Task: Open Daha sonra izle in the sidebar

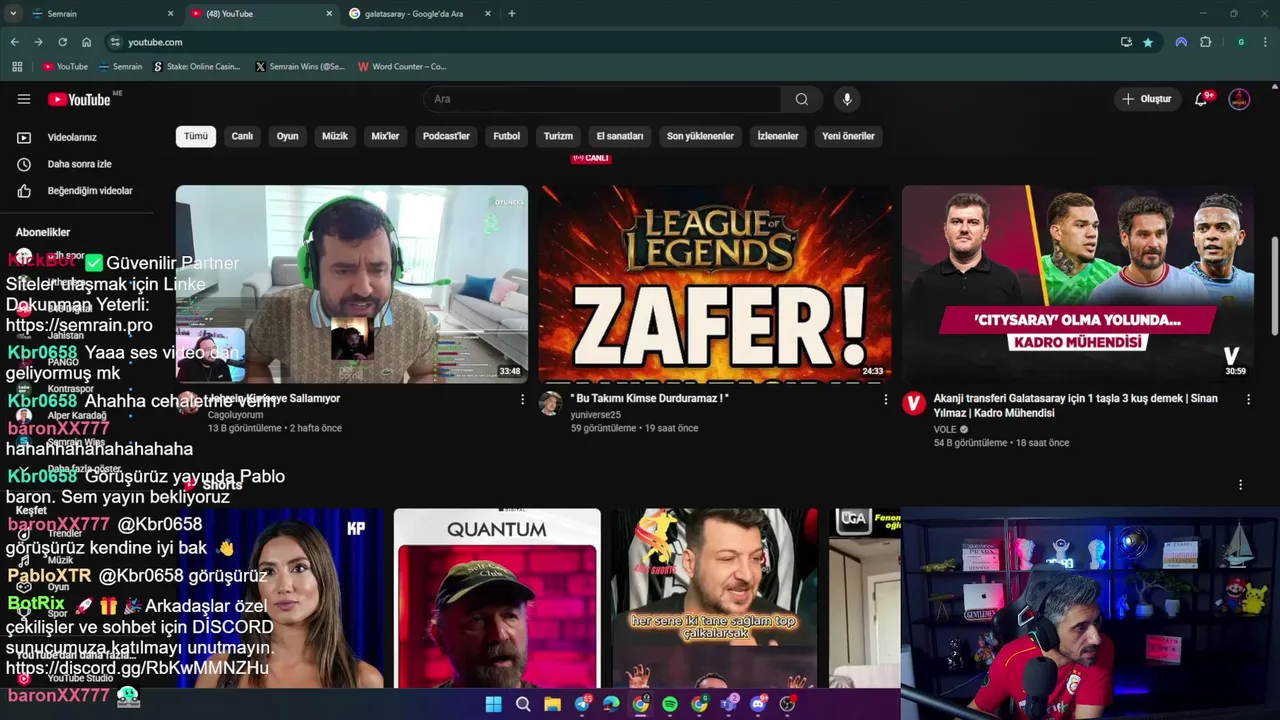Action: coord(77,164)
